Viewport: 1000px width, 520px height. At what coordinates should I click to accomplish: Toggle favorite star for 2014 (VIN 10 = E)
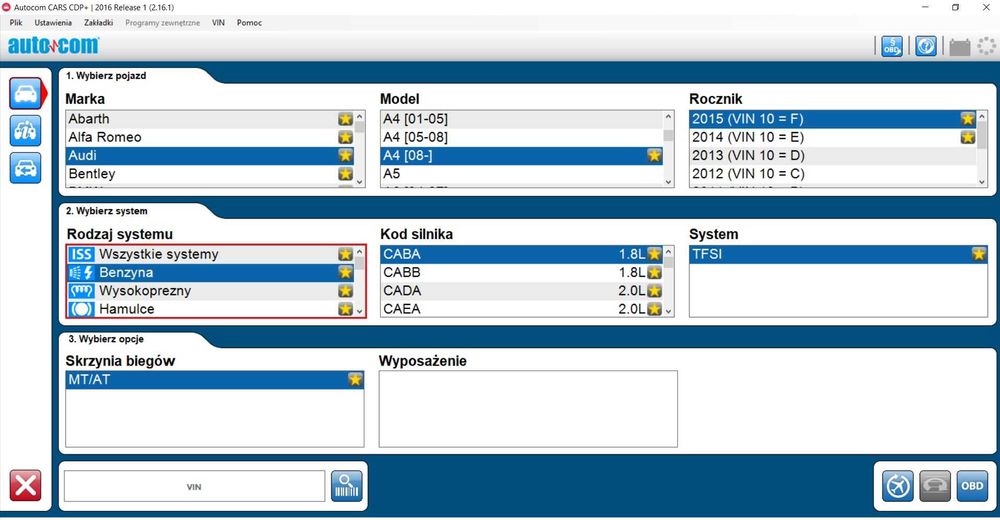click(967, 137)
